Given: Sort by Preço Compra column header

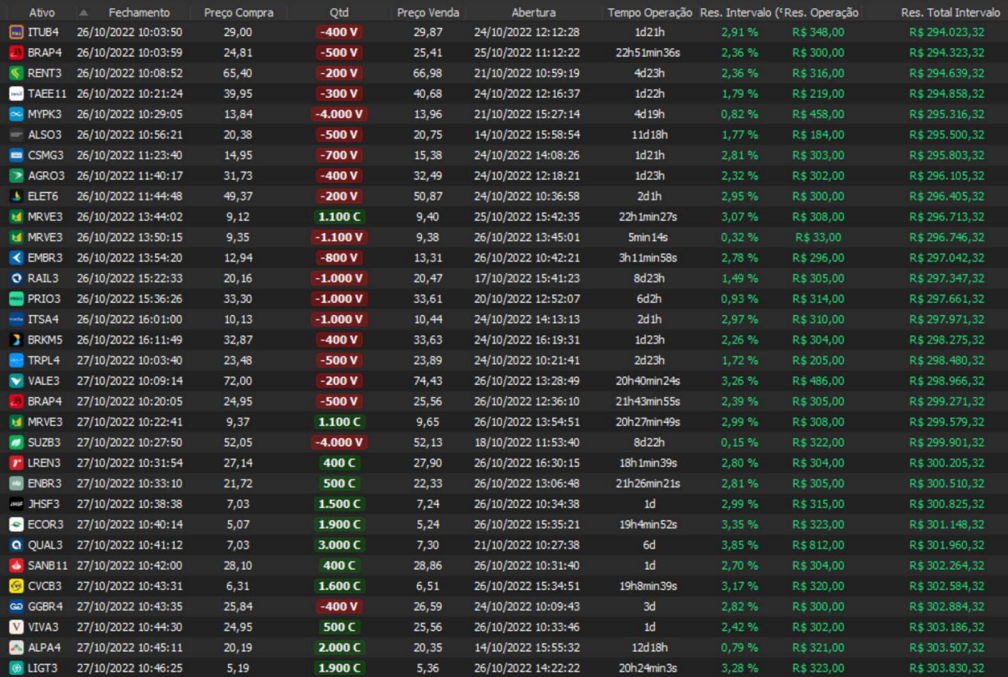Looking at the screenshot, I should 238,13.
